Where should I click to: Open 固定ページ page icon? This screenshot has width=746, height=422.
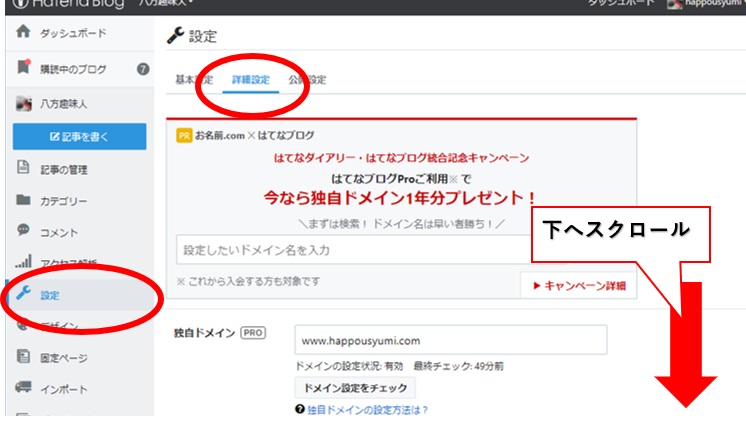(x=23, y=356)
